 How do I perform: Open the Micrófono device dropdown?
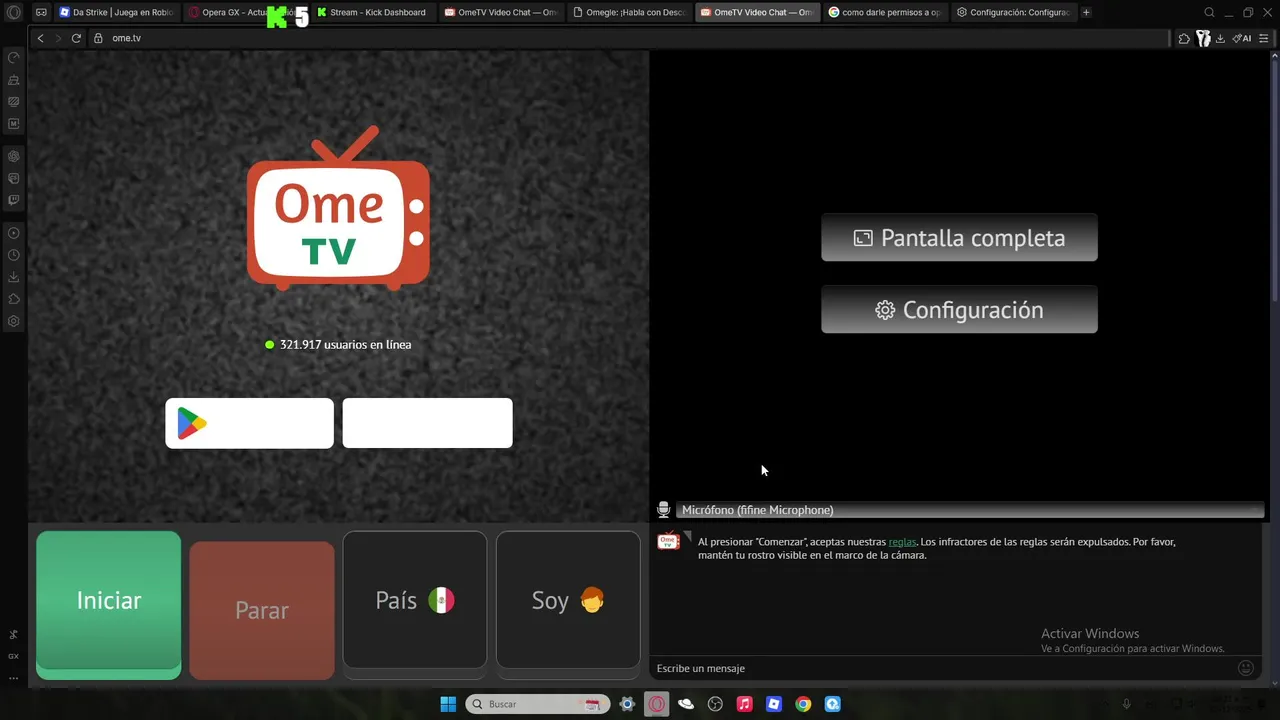pos(970,510)
